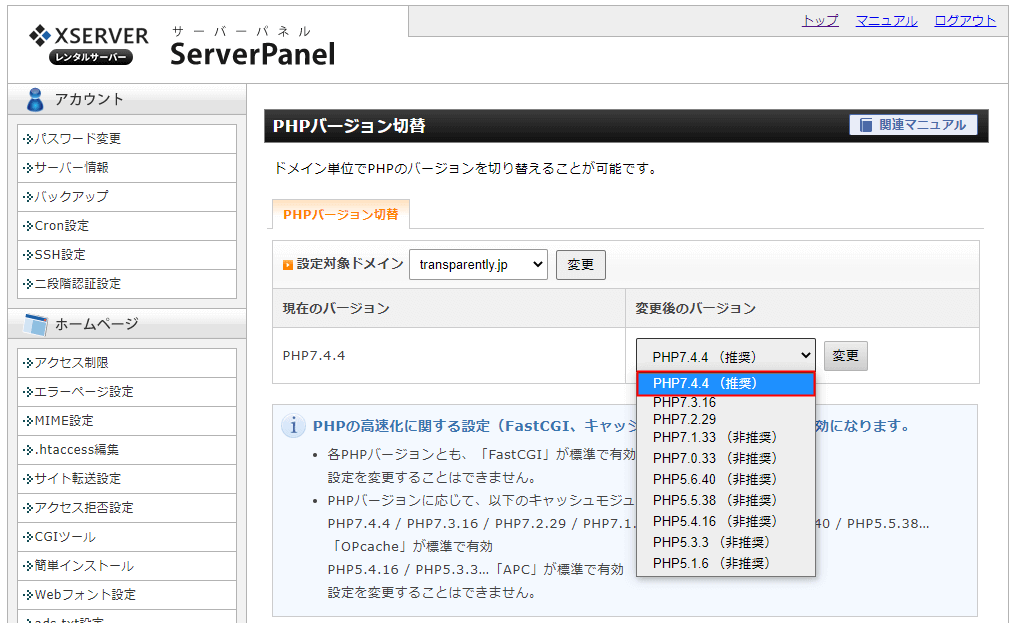Click the blue info icon
Screen dimensions: 1014x623
[294, 426]
